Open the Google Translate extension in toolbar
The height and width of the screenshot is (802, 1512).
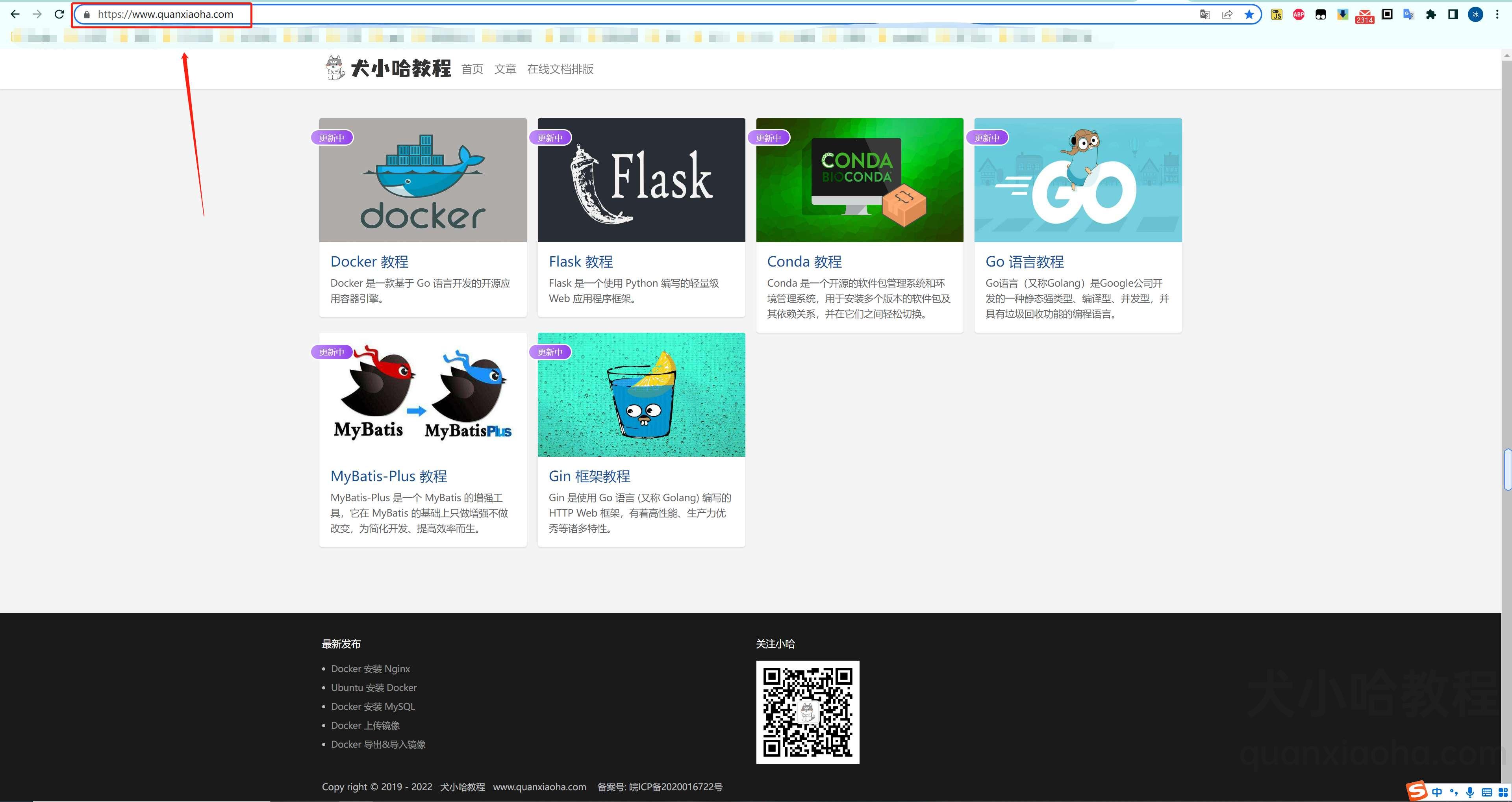[x=1409, y=15]
